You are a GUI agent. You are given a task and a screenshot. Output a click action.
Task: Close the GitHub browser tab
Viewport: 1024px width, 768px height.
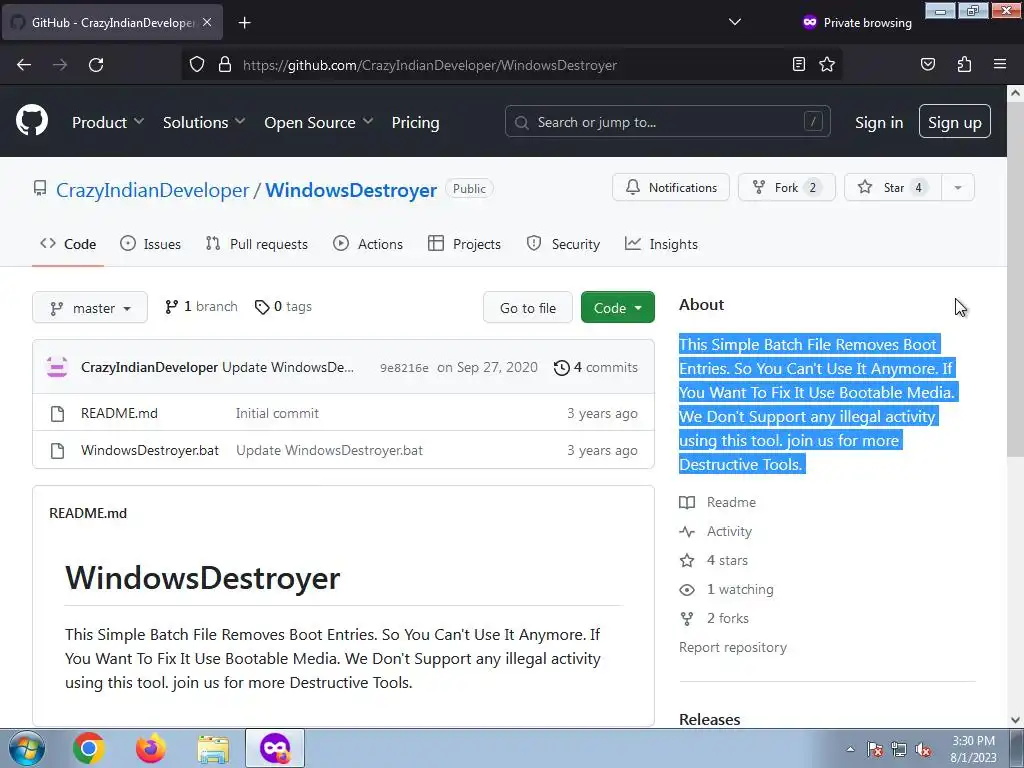point(207,22)
